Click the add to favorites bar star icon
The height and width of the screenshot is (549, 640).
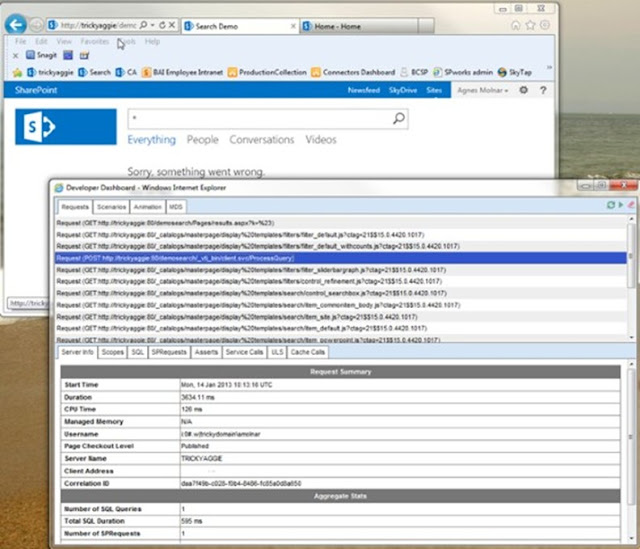pos(17,73)
